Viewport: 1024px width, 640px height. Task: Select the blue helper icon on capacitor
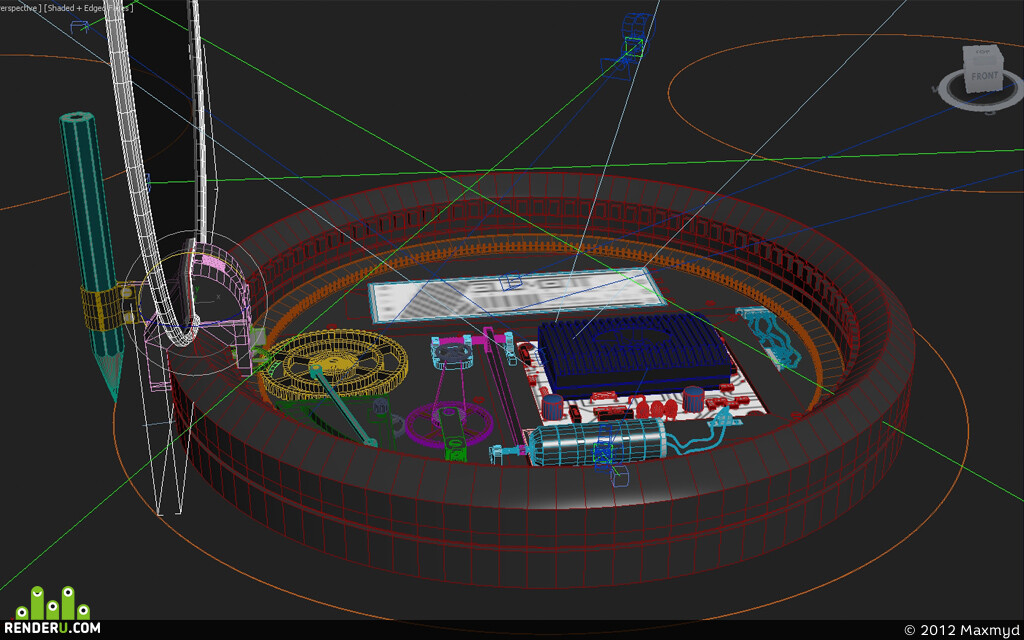tap(604, 449)
